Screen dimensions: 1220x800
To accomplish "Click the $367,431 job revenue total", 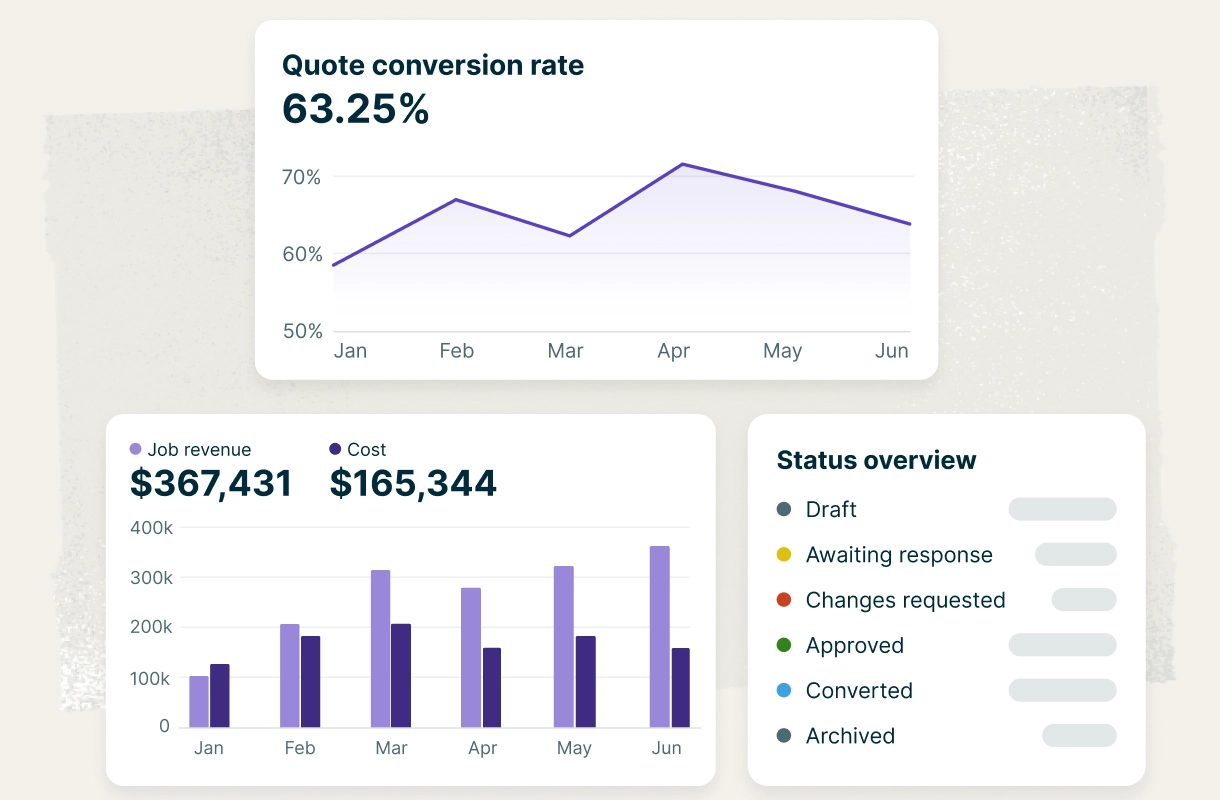I will click(x=211, y=484).
